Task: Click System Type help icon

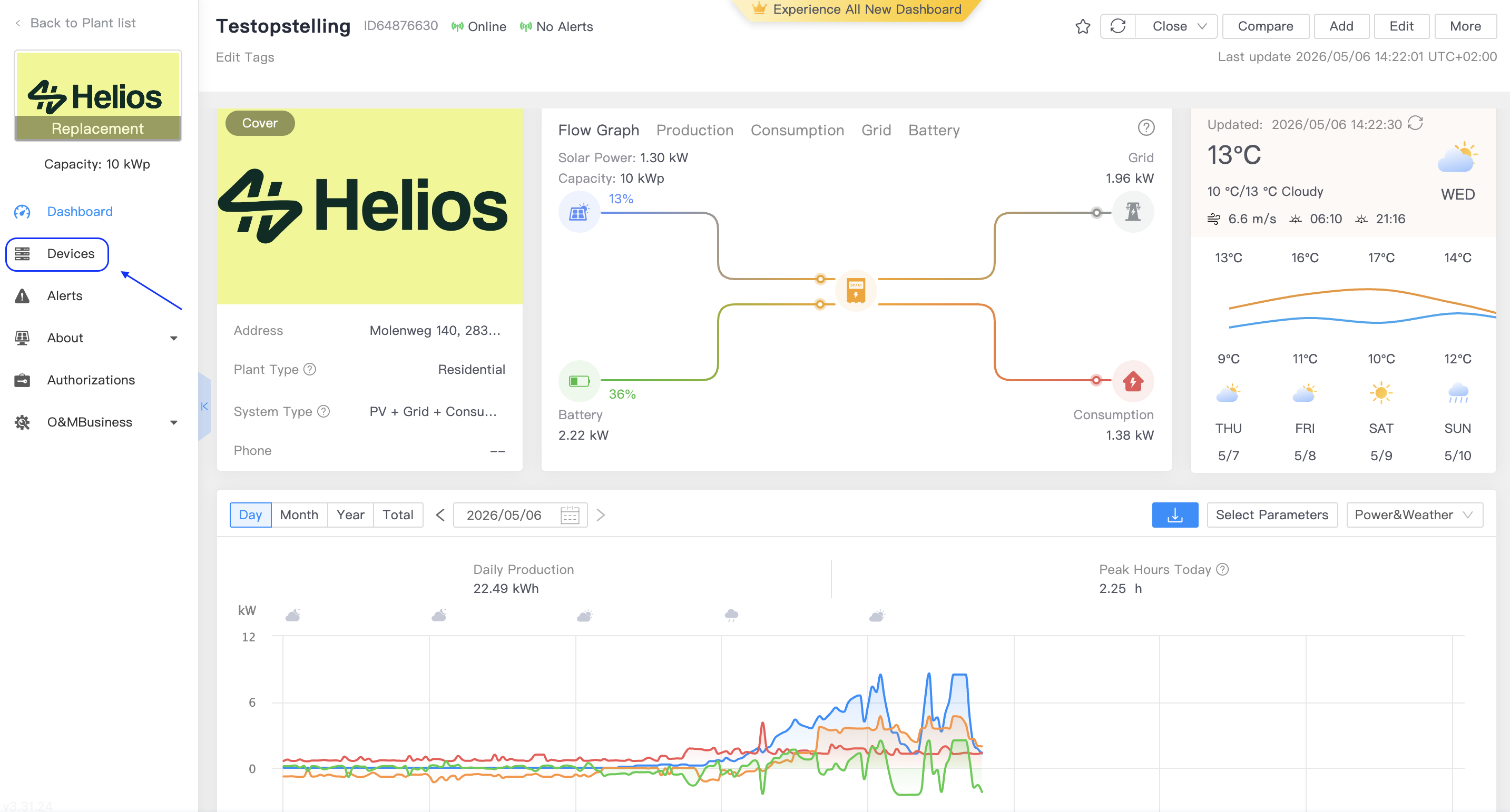Action: [x=323, y=411]
